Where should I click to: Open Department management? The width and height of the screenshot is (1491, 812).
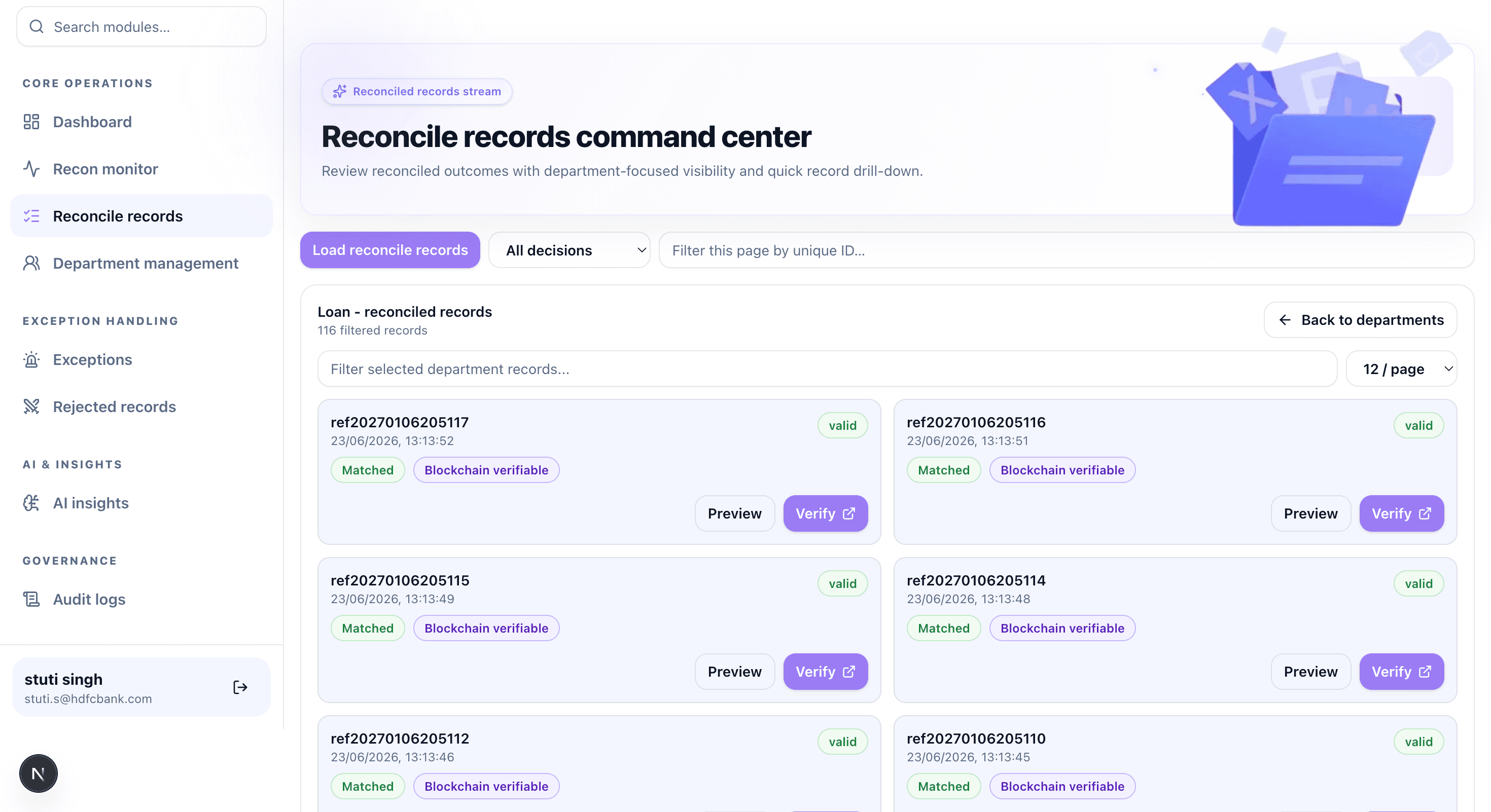[141, 263]
